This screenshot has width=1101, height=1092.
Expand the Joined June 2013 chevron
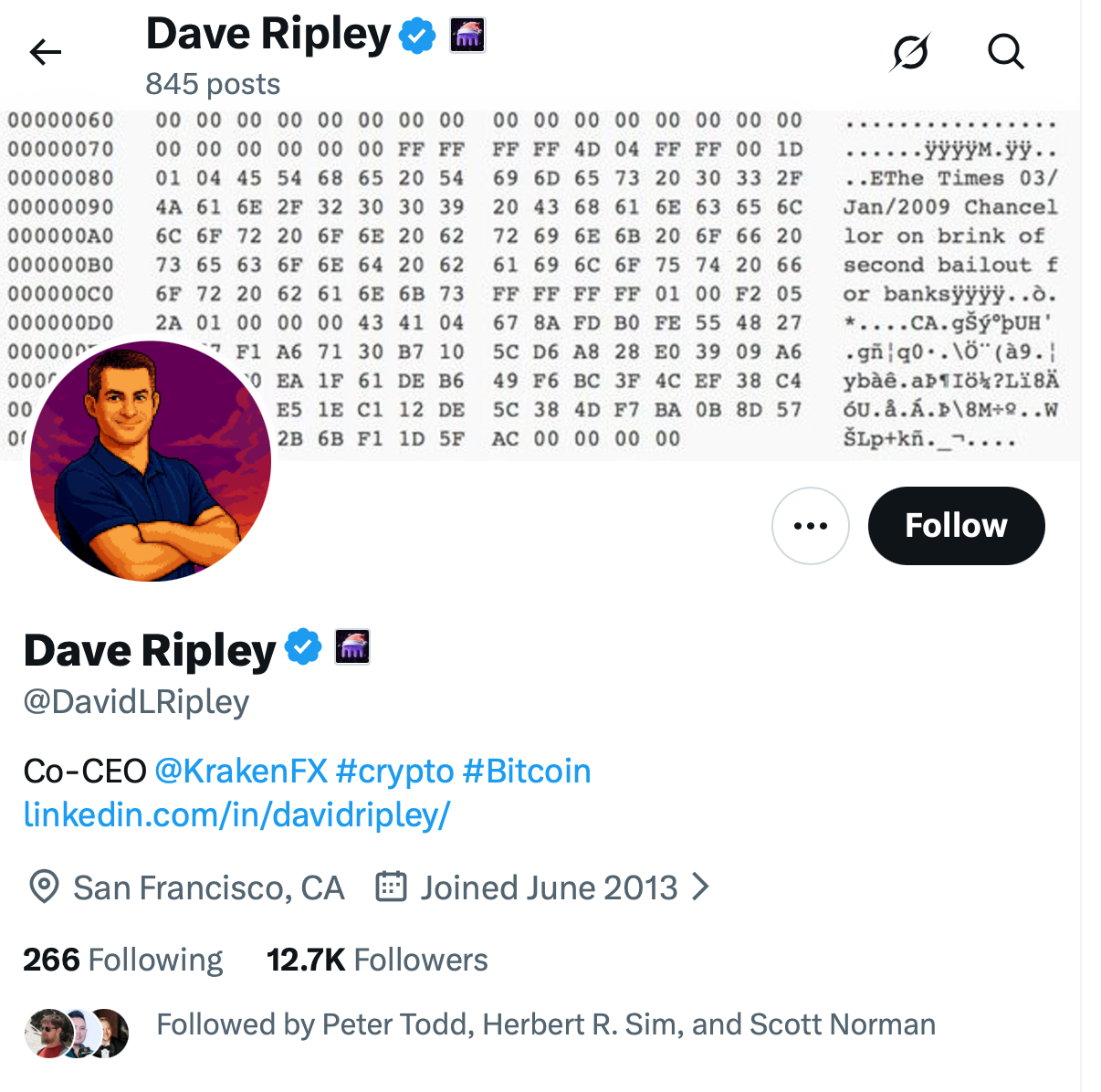coord(700,887)
